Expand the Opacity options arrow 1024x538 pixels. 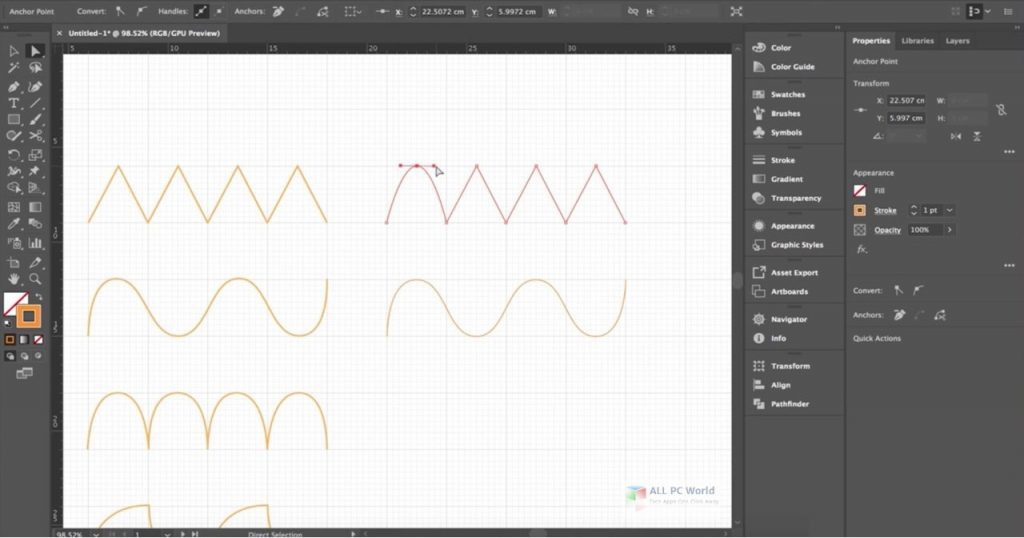coord(948,230)
